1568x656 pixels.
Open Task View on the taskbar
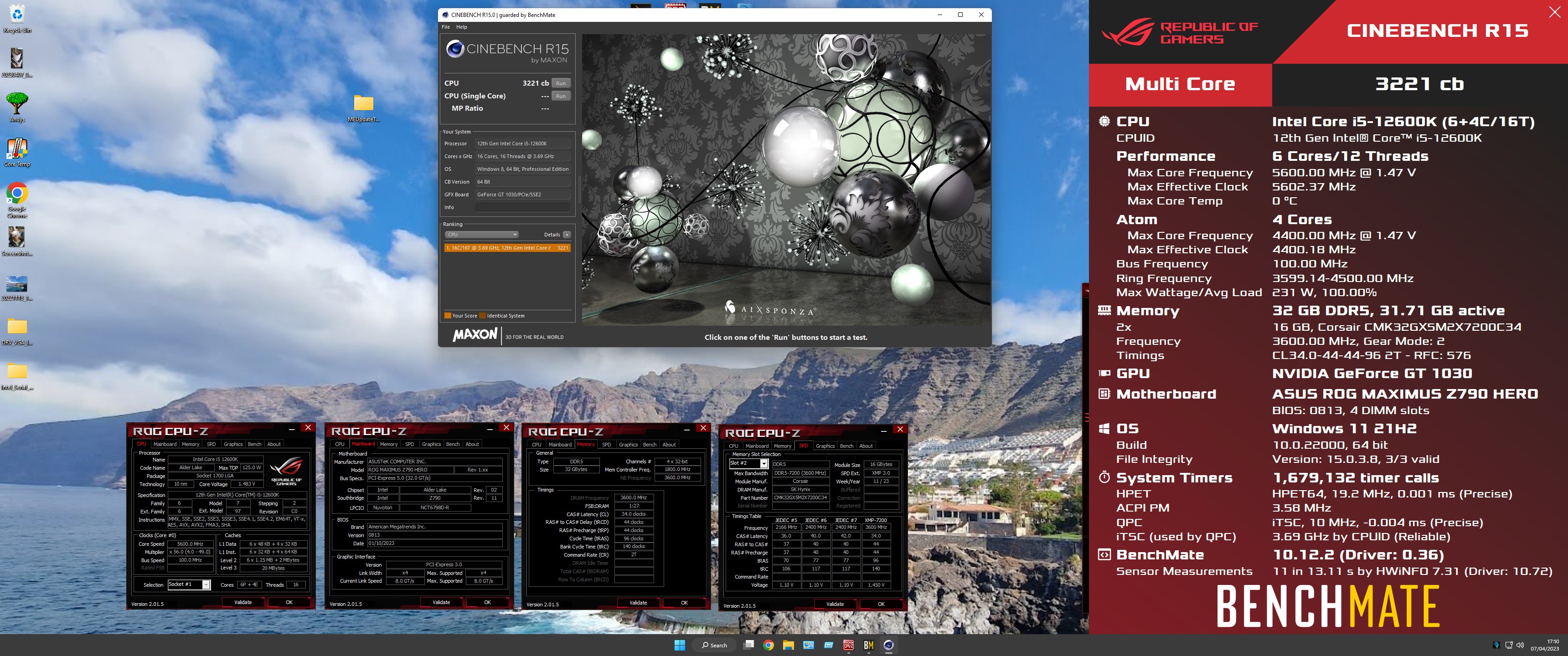pyautogui.click(x=749, y=645)
